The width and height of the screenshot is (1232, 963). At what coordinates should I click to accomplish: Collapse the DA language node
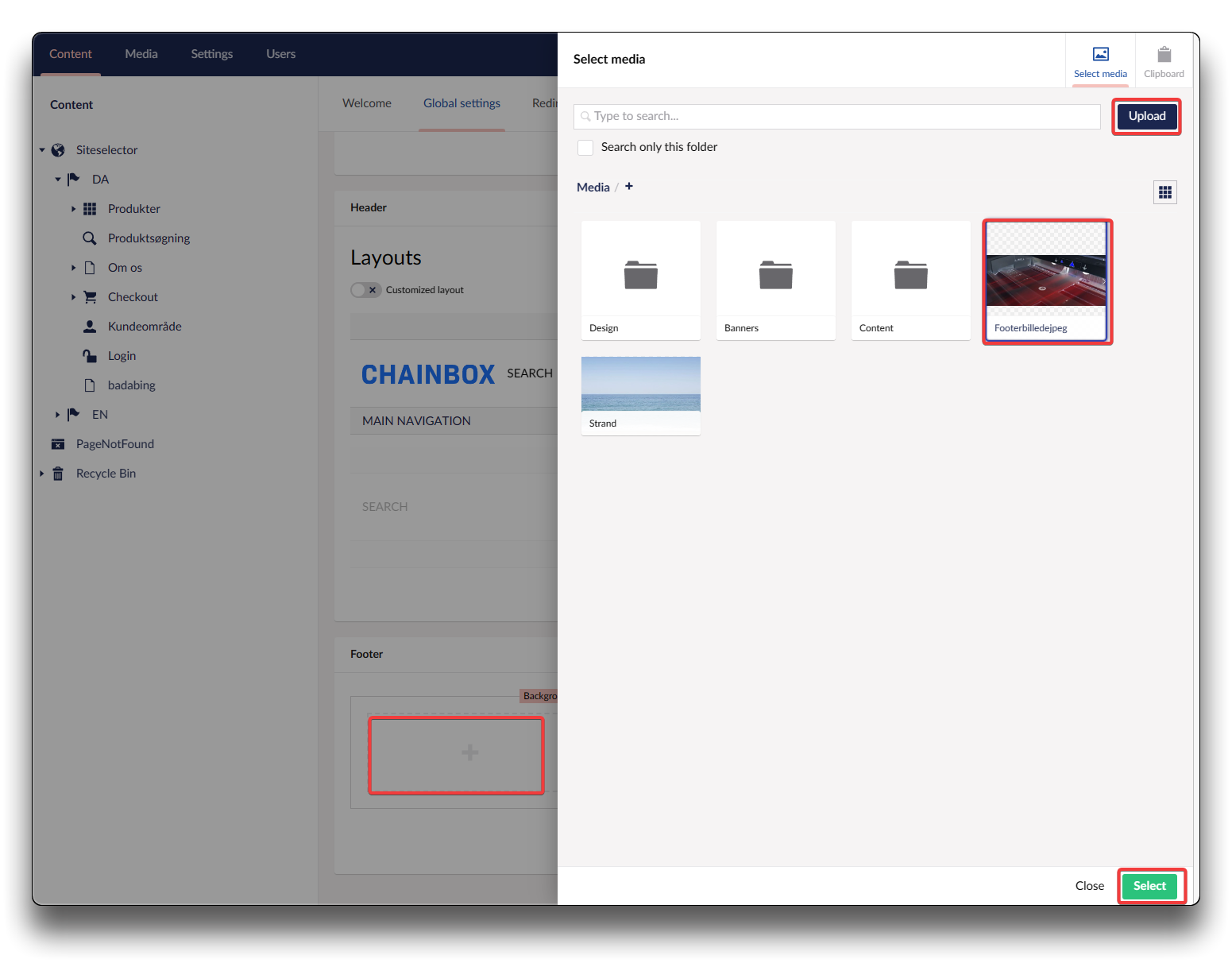pyautogui.click(x=57, y=180)
